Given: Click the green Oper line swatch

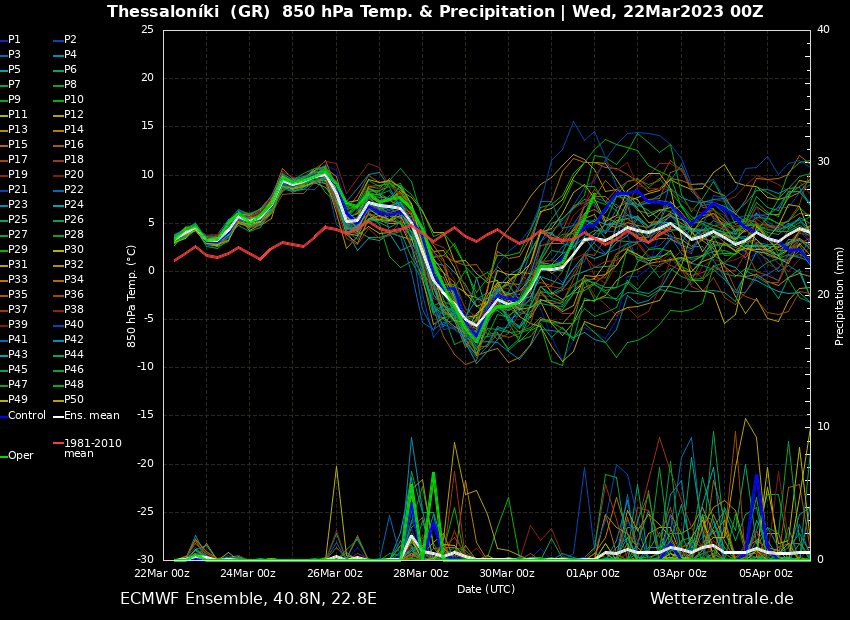Looking at the screenshot, I should (3, 456).
